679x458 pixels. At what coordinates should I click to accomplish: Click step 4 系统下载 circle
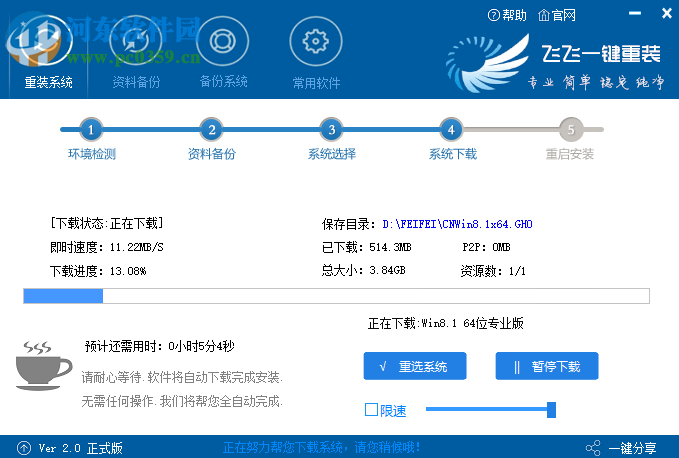[x=451, y=129]
